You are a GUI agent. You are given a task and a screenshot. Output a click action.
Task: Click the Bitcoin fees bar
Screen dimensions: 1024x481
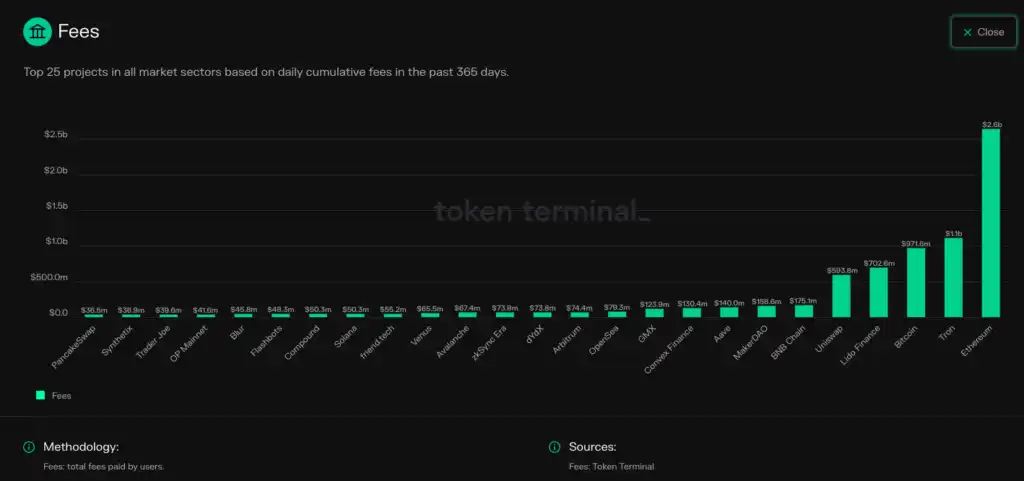(x=916, y=282)
